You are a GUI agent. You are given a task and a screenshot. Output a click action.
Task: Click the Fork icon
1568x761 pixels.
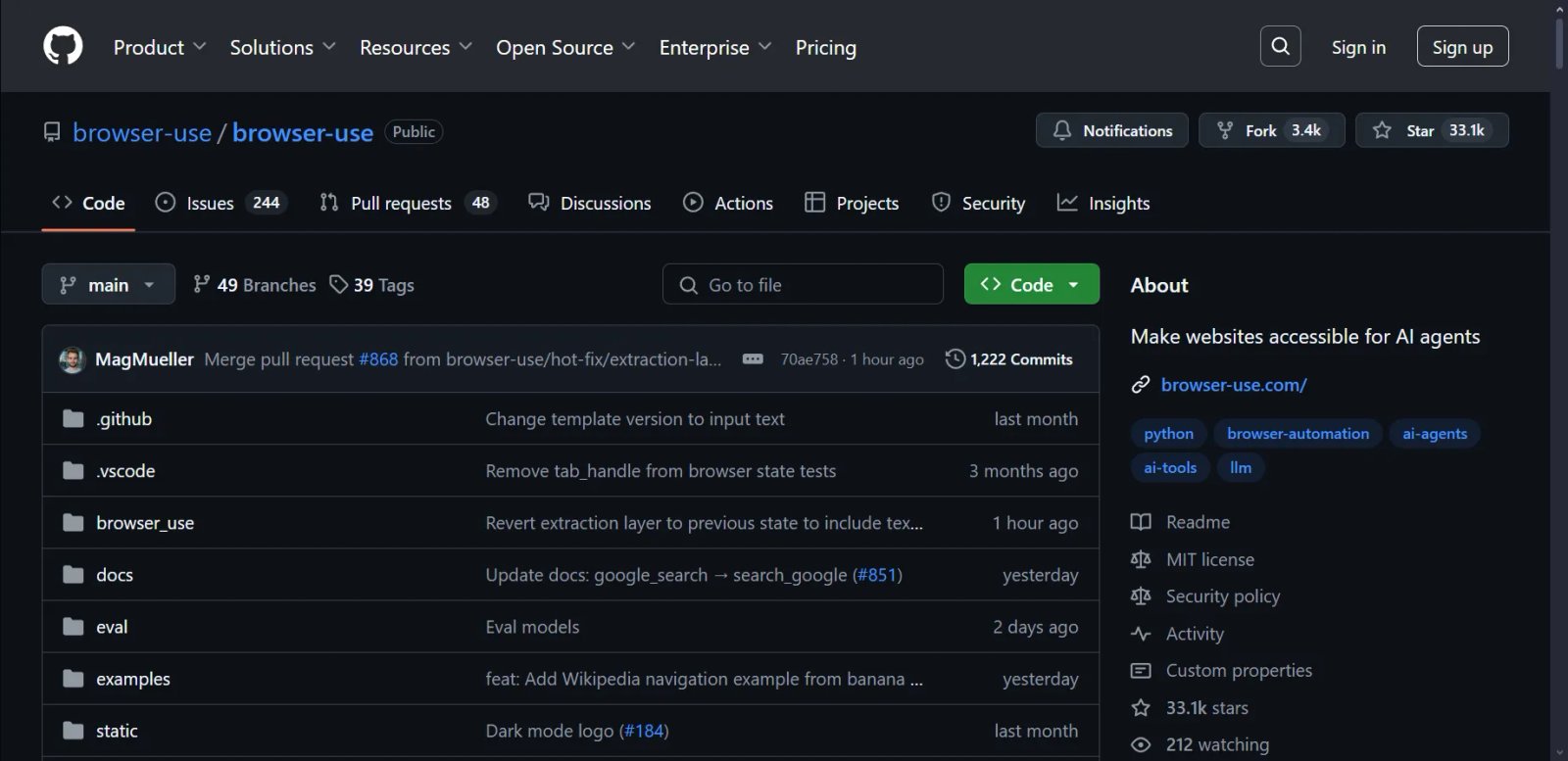click(x=1225, y=130)
